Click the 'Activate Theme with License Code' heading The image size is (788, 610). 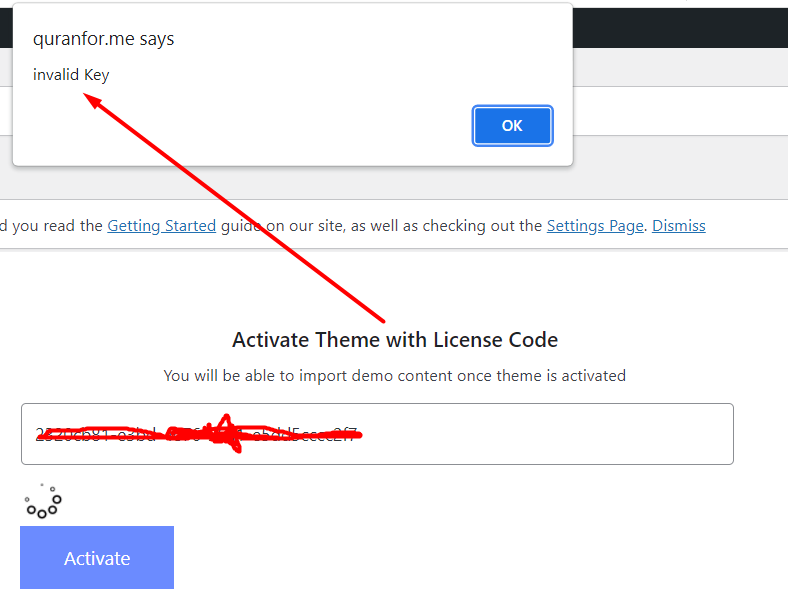coord(395,340)
